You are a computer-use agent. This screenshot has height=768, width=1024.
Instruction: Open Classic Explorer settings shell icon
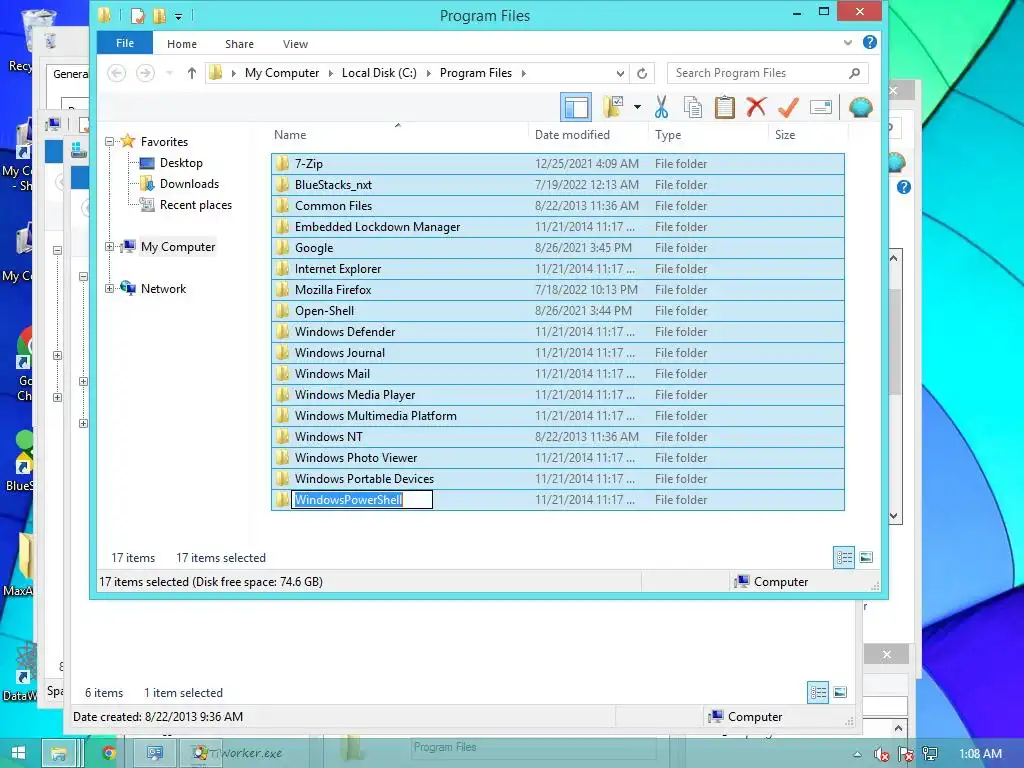click(861, 107)
